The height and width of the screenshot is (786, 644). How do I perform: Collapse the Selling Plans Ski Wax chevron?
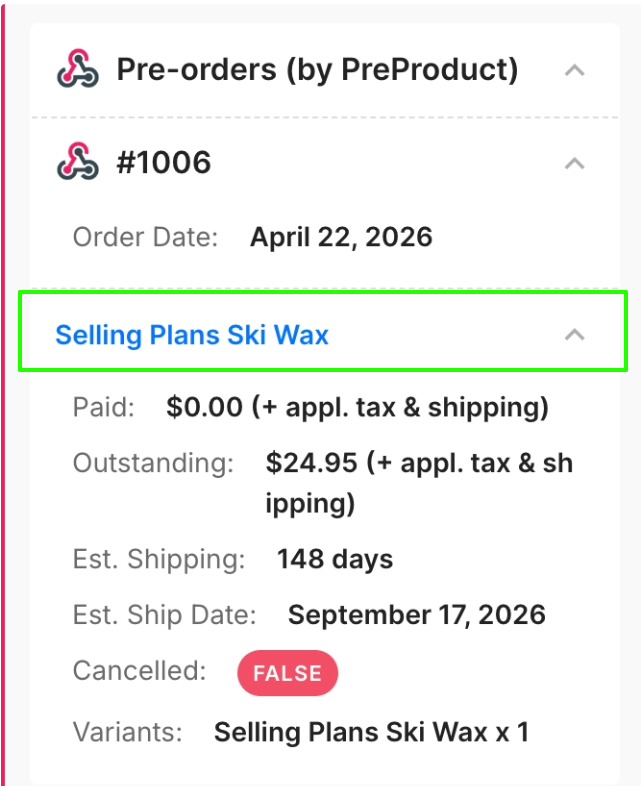(x=574, y=335)
